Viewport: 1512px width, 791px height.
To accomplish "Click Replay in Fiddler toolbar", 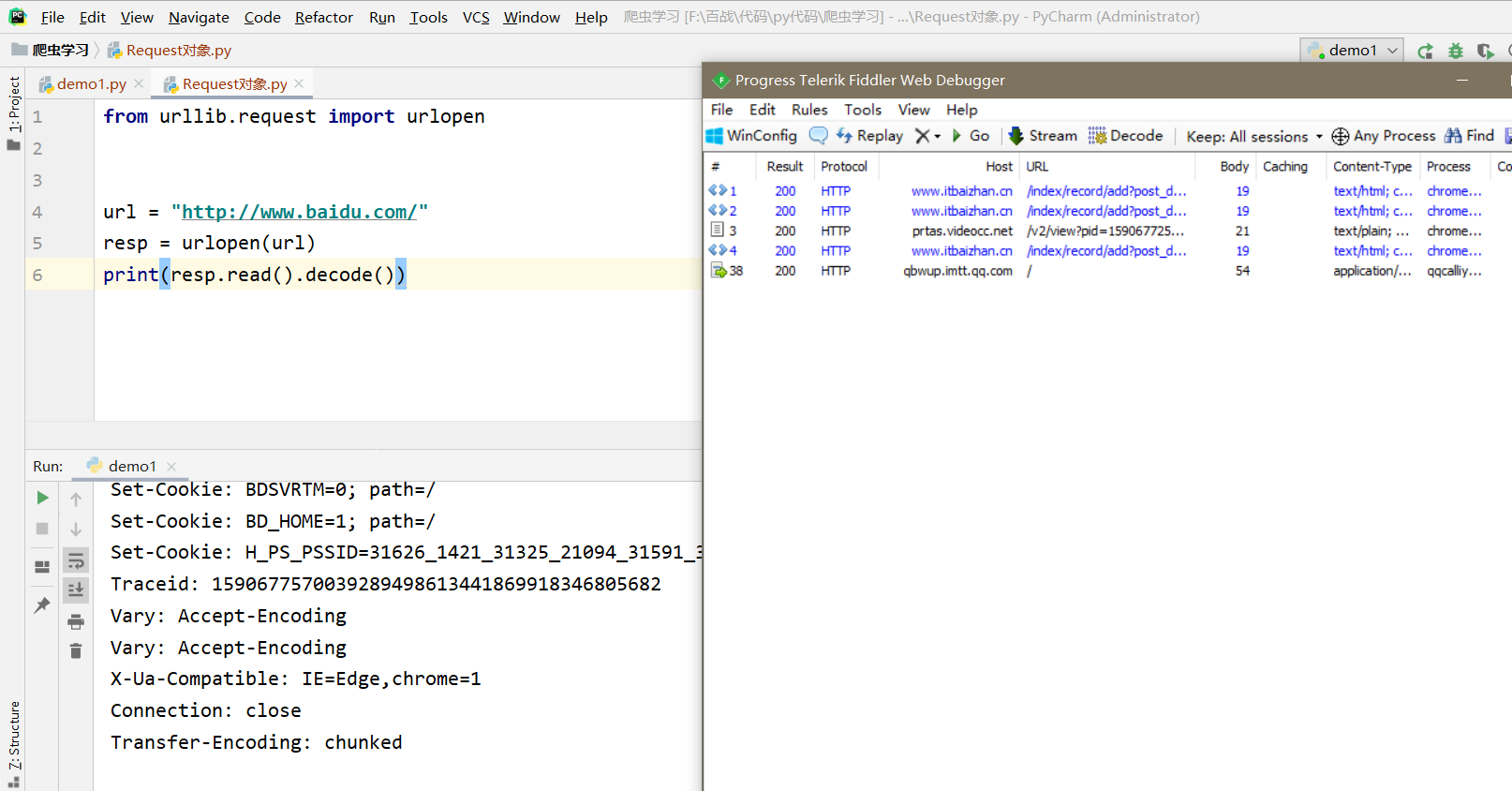I will [x=869, y=136].
